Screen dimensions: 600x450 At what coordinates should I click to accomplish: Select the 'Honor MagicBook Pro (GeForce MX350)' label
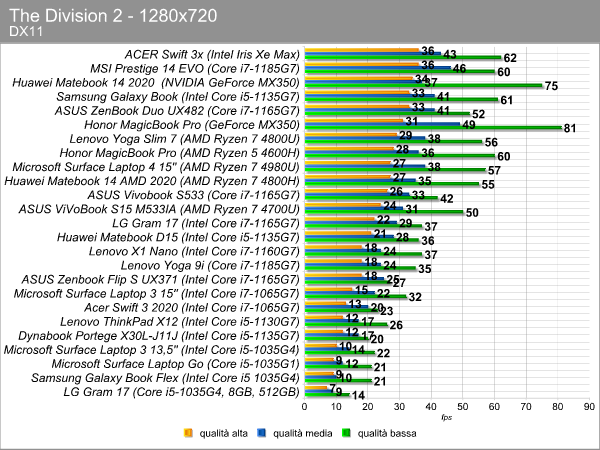[x=192, y=125]
